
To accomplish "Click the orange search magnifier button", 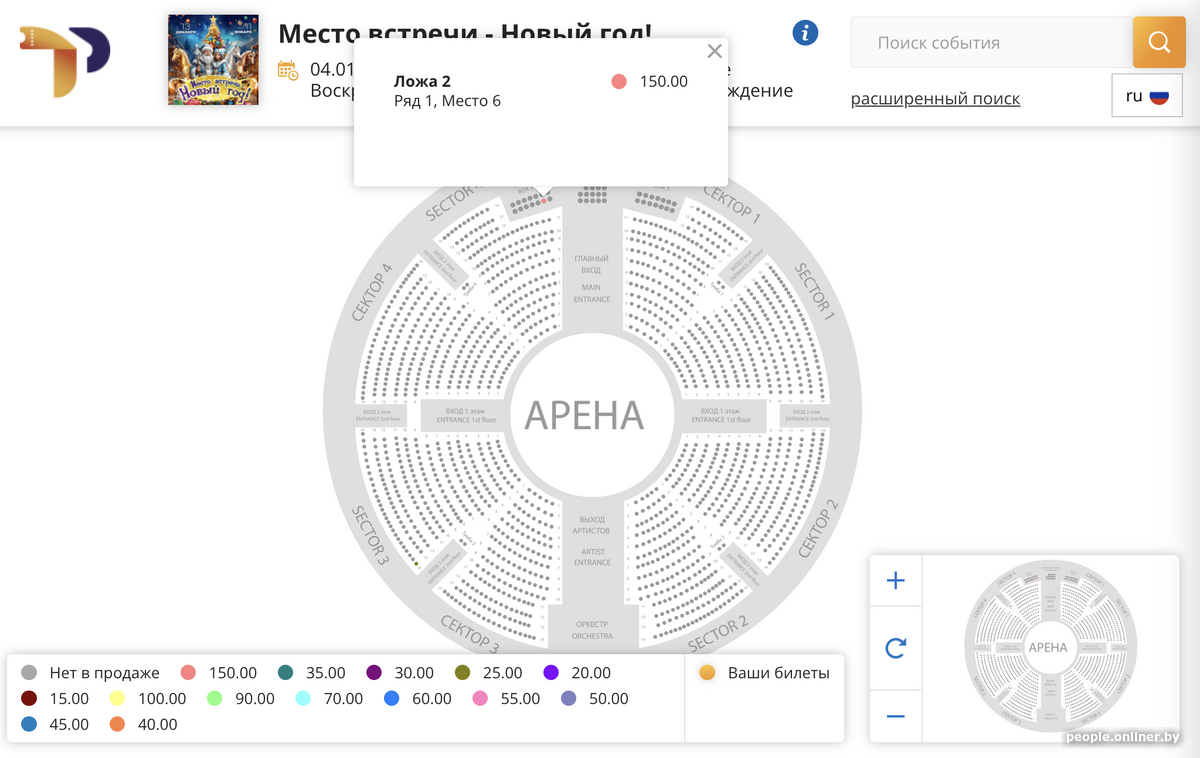I will pos(1158,42).
